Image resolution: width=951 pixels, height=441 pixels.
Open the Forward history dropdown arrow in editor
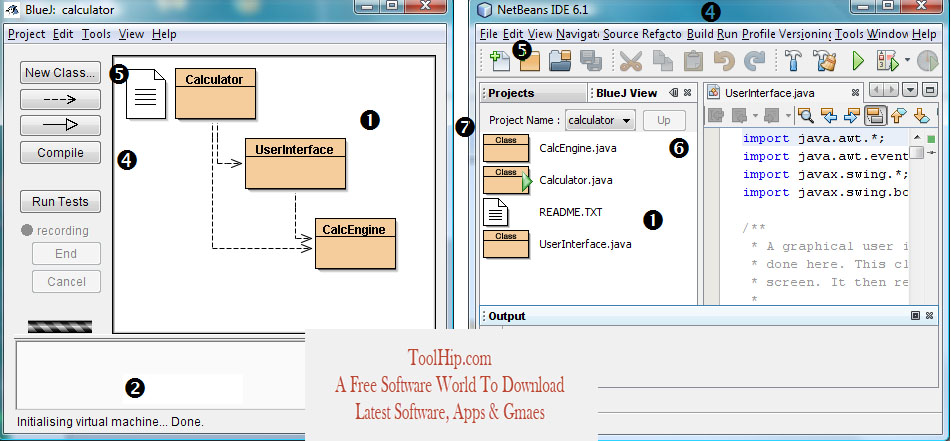coord(788,115)
